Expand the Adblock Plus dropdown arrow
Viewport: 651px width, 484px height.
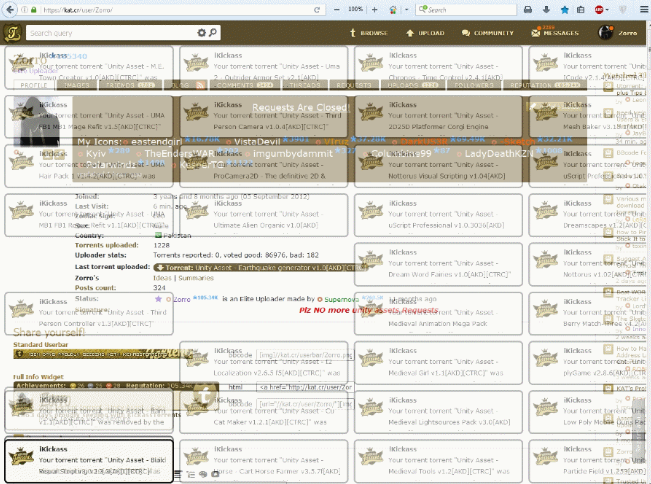click(x=607, y=10)
